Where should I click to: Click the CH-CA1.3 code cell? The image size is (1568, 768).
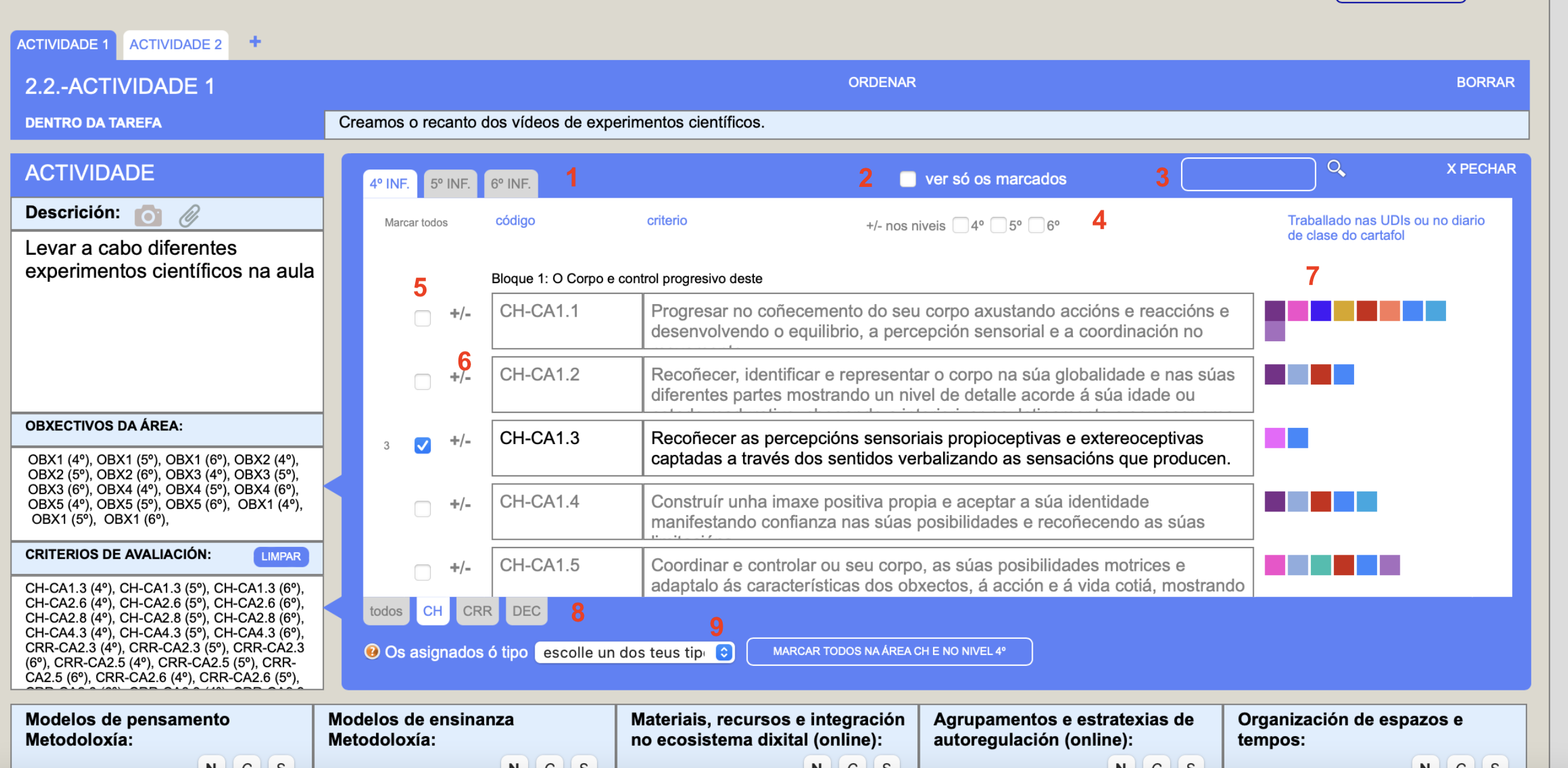pos(567,448)
